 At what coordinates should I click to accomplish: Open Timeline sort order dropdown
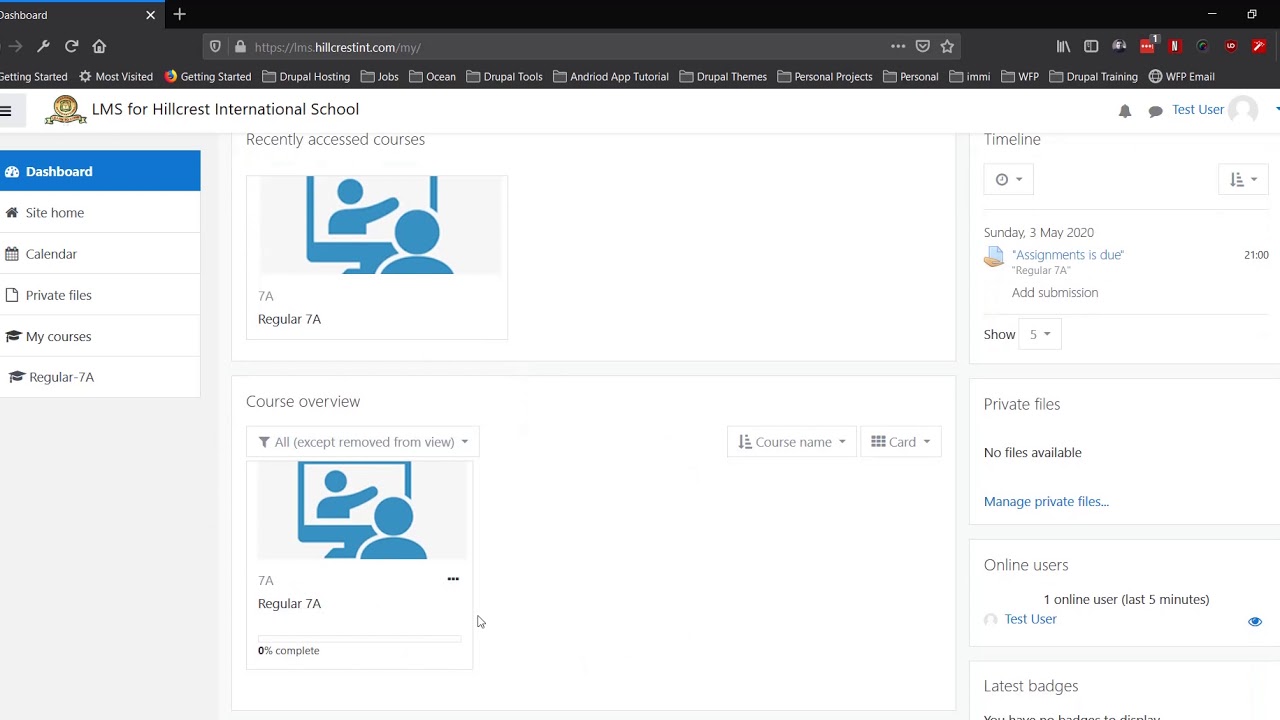click(x=1243, y=179)
